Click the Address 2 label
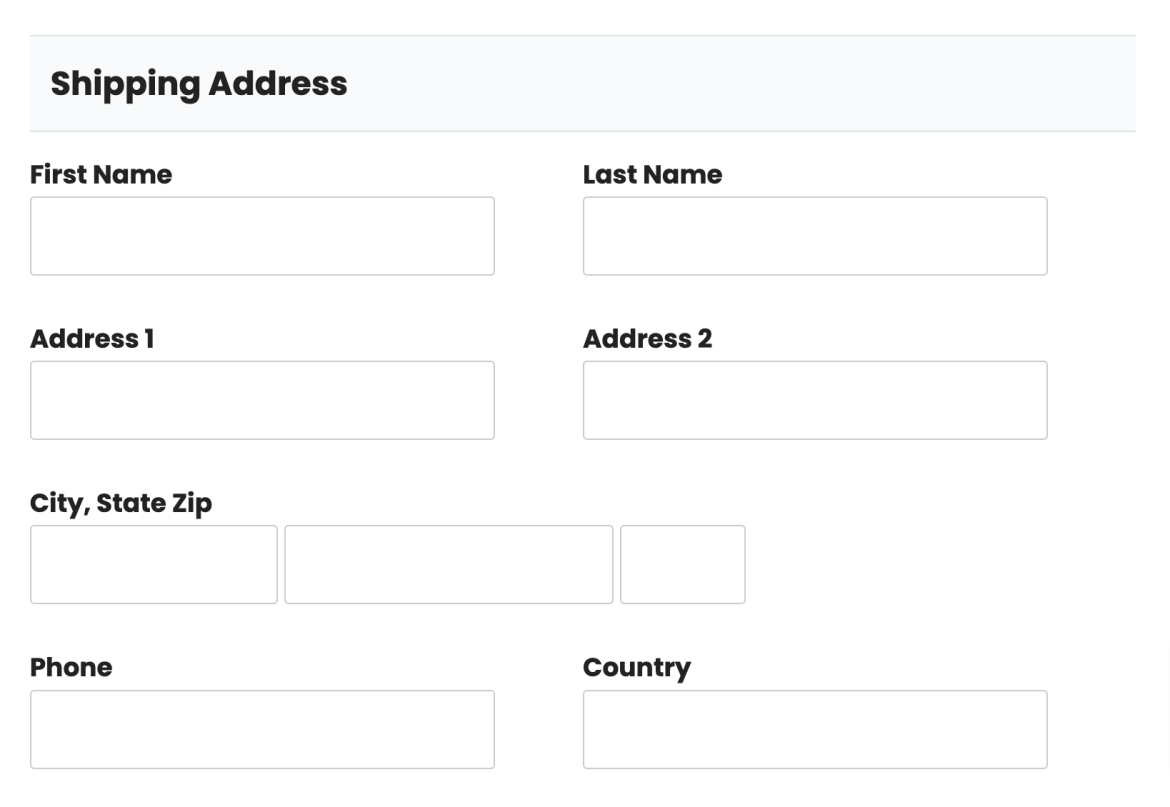1170x807 pixels. pos(646,338)
